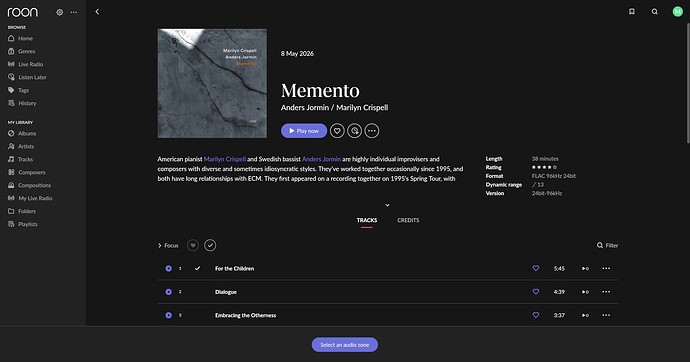
Task: Play track Dialogue with its play icon
Action: coord(169,292)
